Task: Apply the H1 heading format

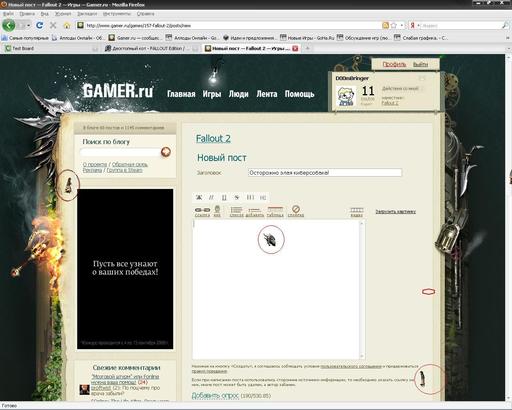Action: coord(250,197)
